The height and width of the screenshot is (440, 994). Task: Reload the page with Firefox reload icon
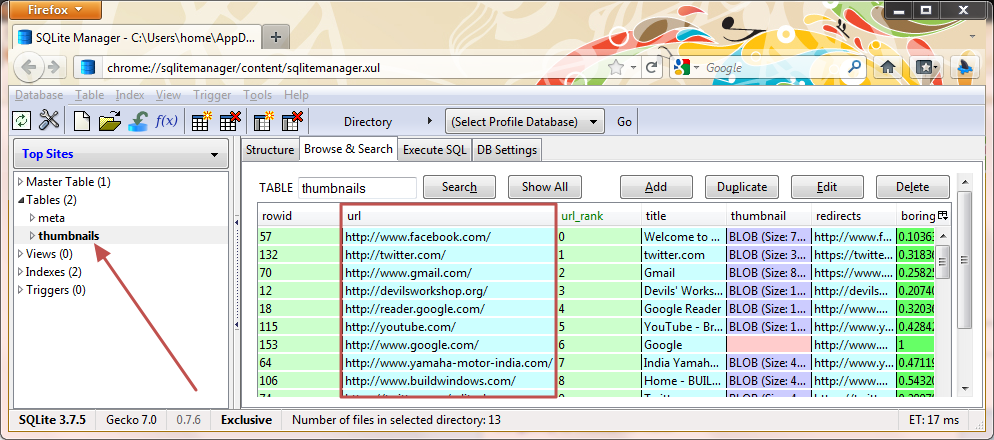[651, 67]
